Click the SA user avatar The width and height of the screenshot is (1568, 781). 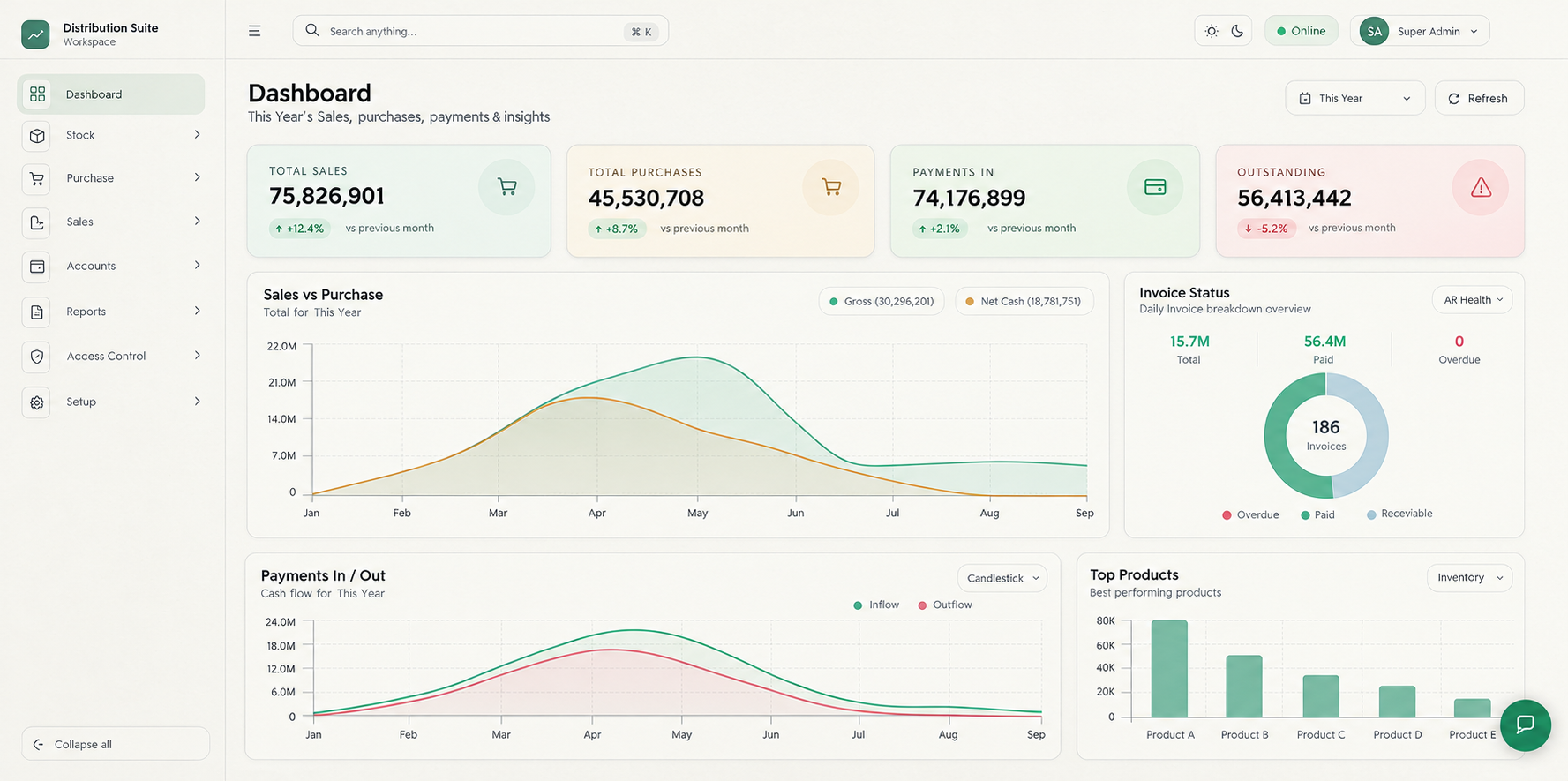1374,31
